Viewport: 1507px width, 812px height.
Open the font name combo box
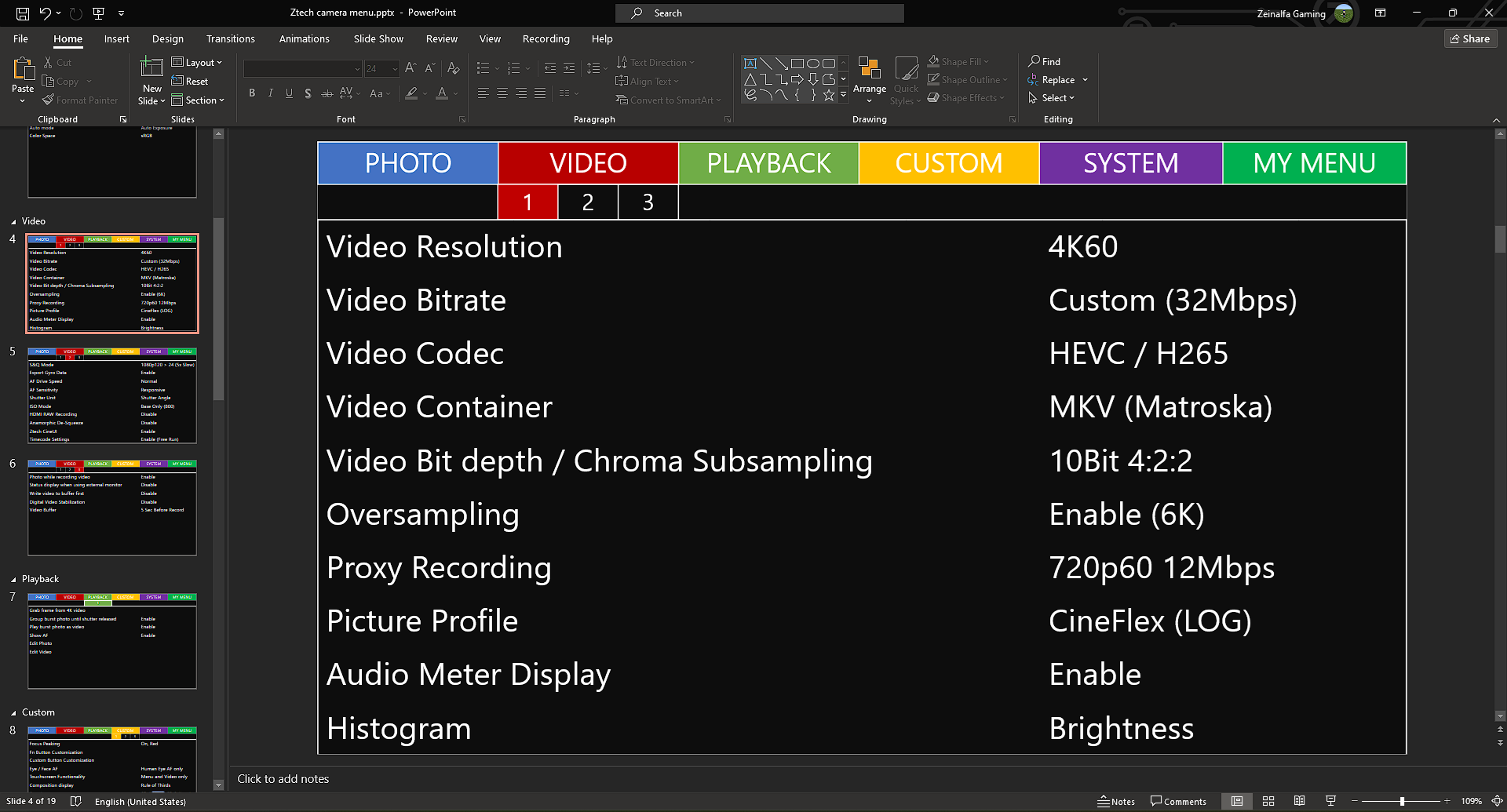[302, 69]
